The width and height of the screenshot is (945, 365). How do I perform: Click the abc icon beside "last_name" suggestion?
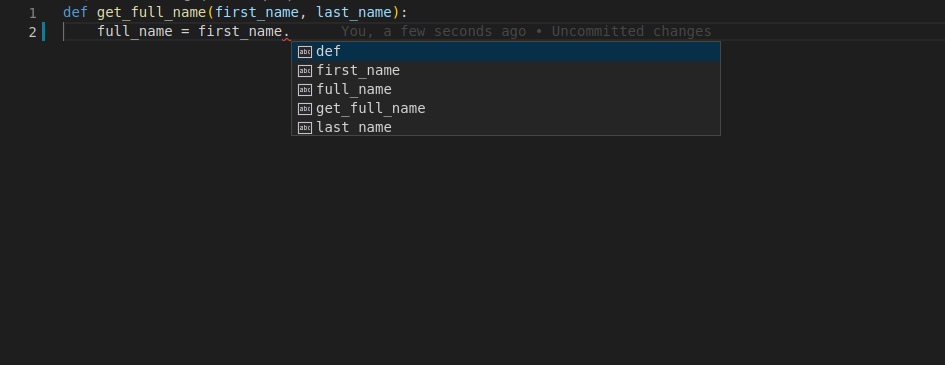point(305,127)
